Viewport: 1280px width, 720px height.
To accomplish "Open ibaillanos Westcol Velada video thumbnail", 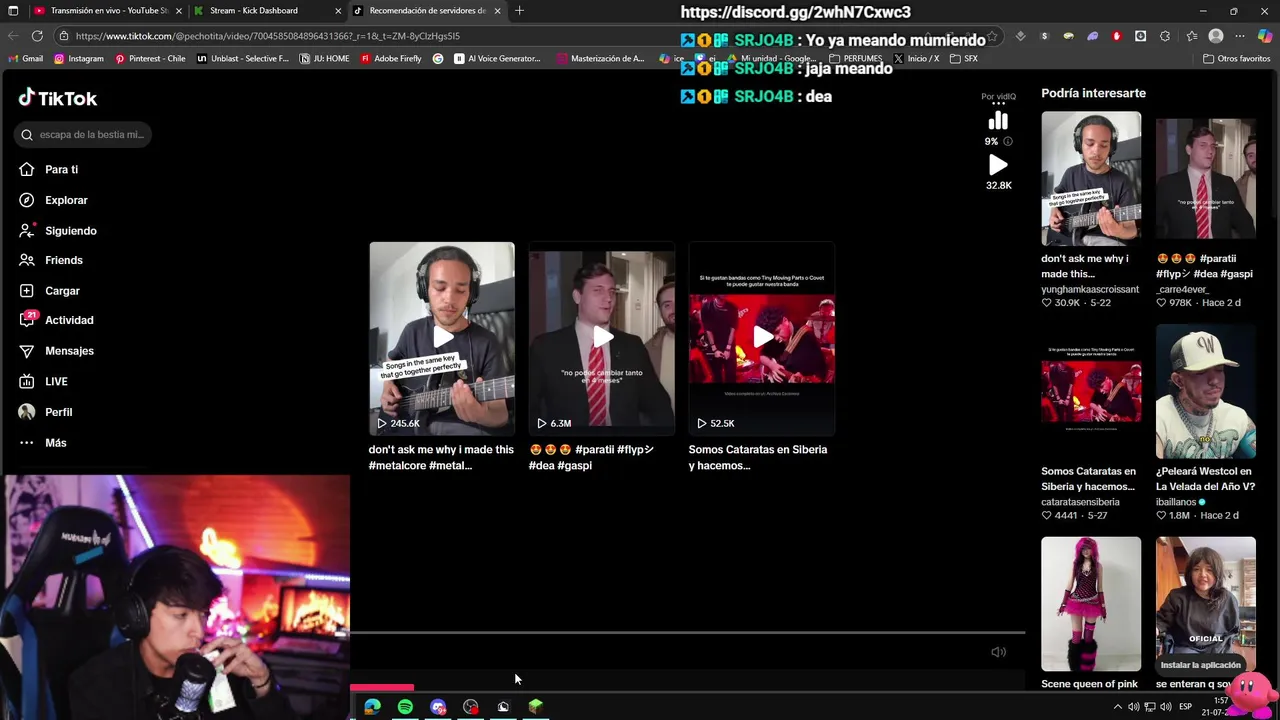I will click(1206, 391).
